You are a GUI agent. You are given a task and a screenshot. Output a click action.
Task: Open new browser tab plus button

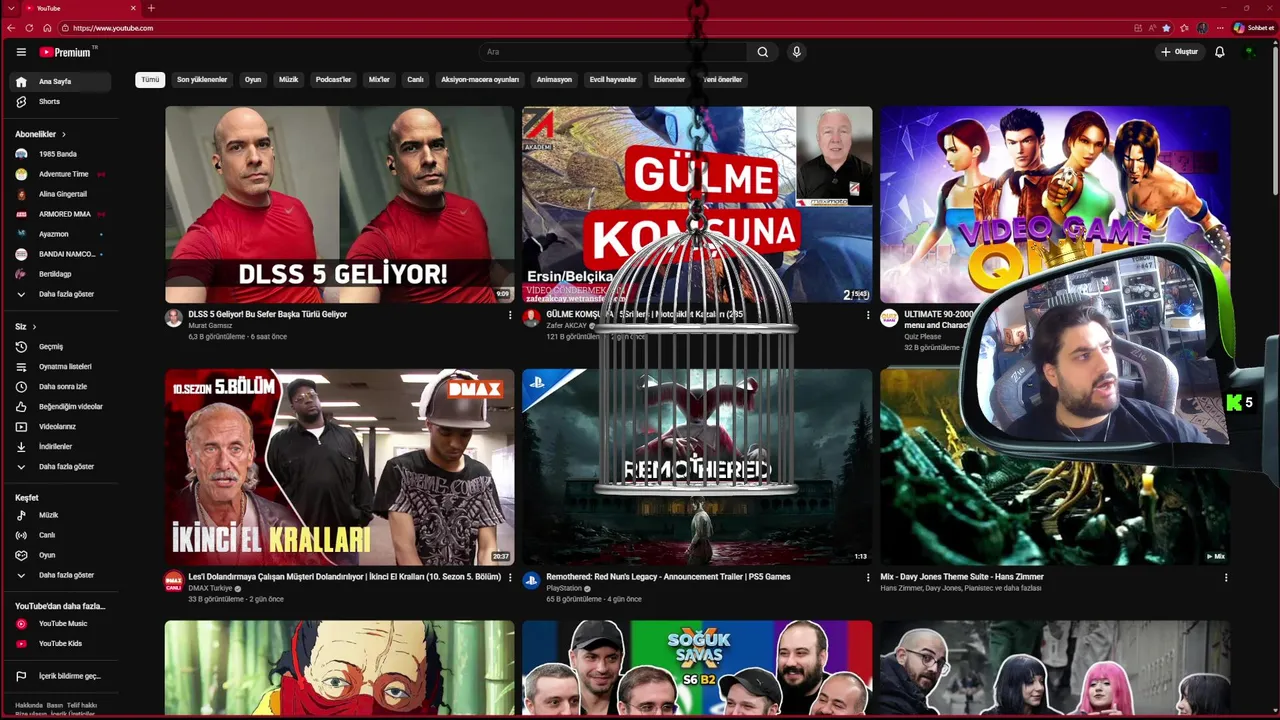[x=151, y=8]
